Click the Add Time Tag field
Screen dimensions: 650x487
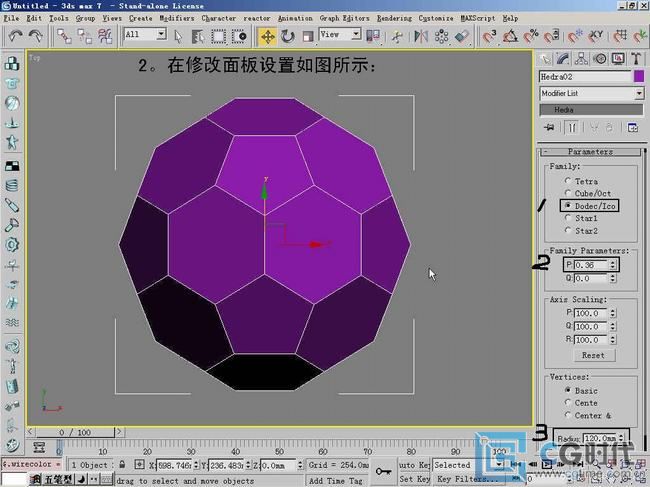click(337, 480)
